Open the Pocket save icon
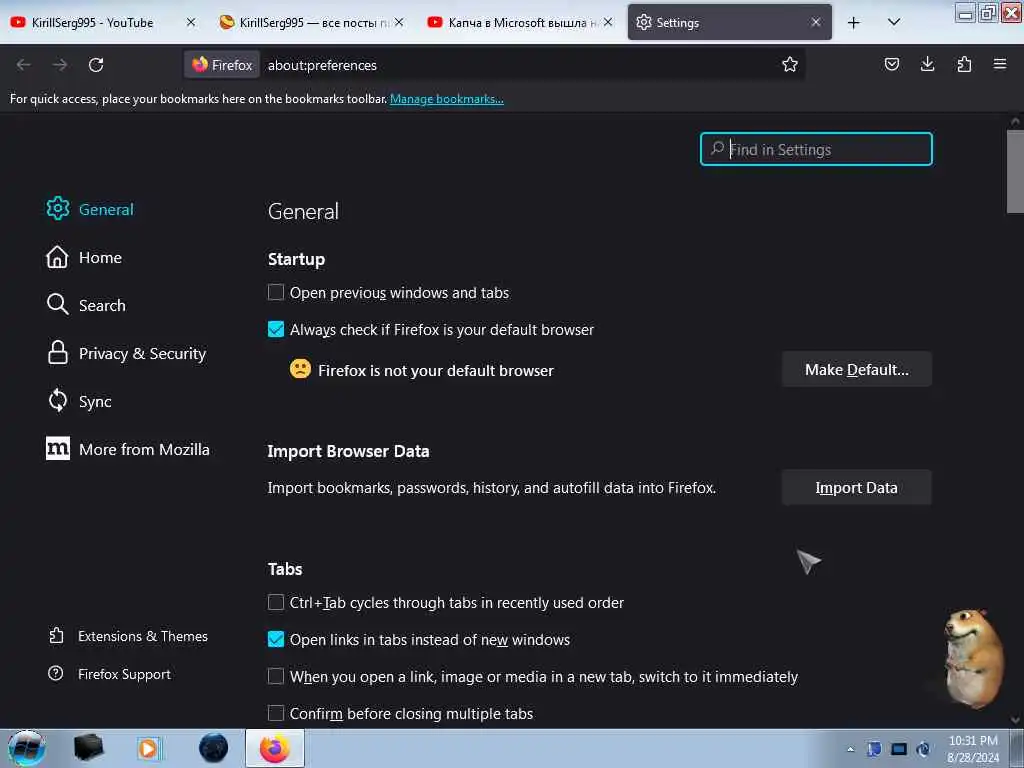Viewport: 1024px width, 768px height. [891, 64]
